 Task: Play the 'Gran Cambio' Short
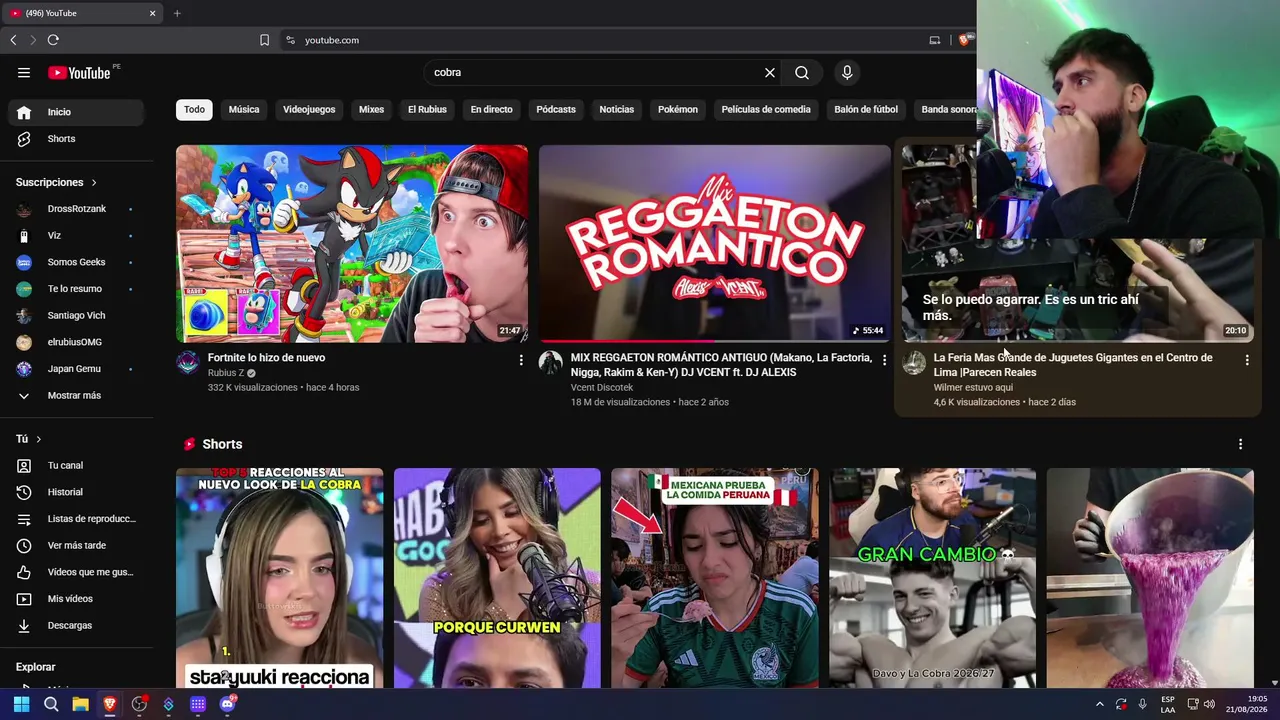point(932,578)
